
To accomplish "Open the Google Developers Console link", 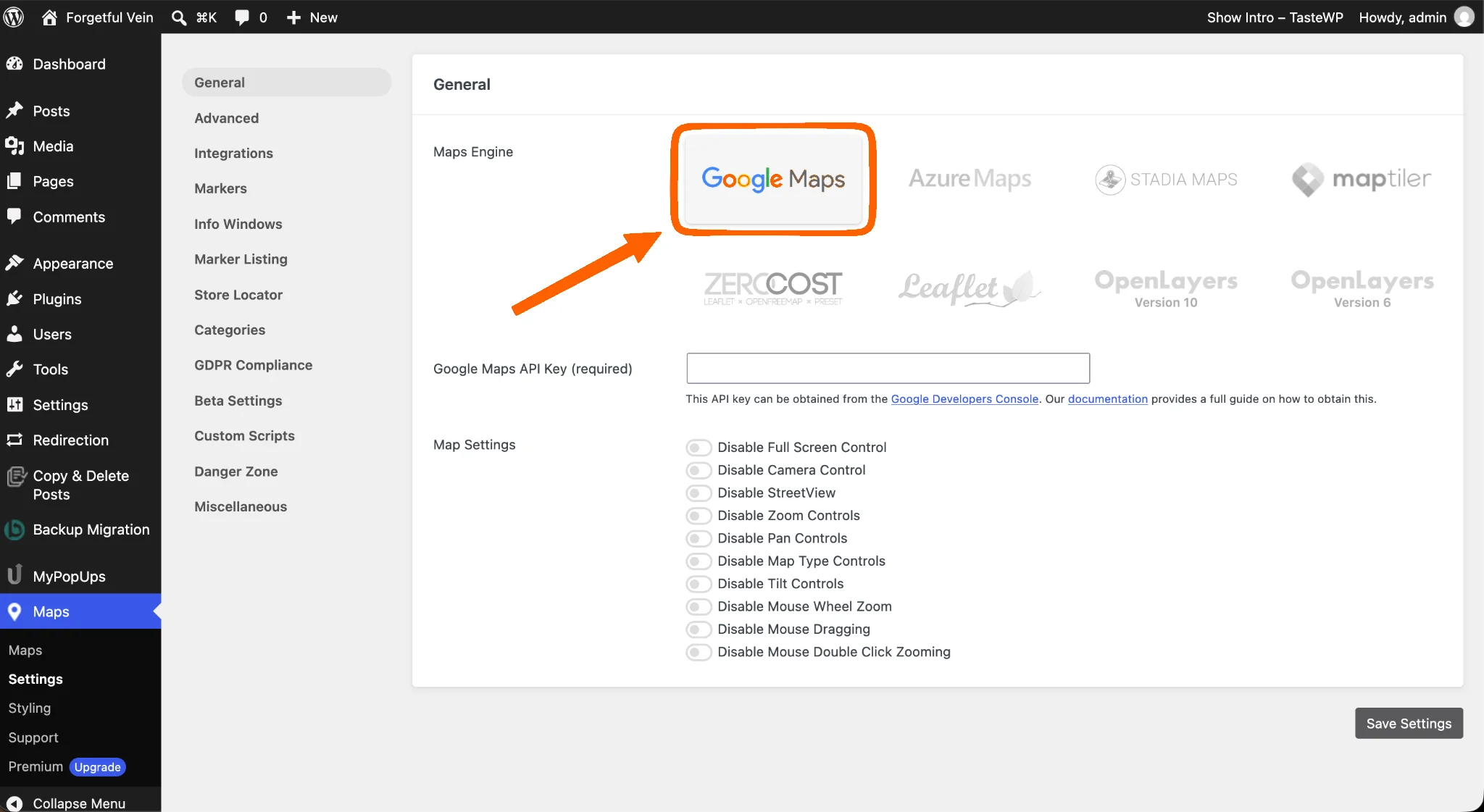I will tap(964, 399).
